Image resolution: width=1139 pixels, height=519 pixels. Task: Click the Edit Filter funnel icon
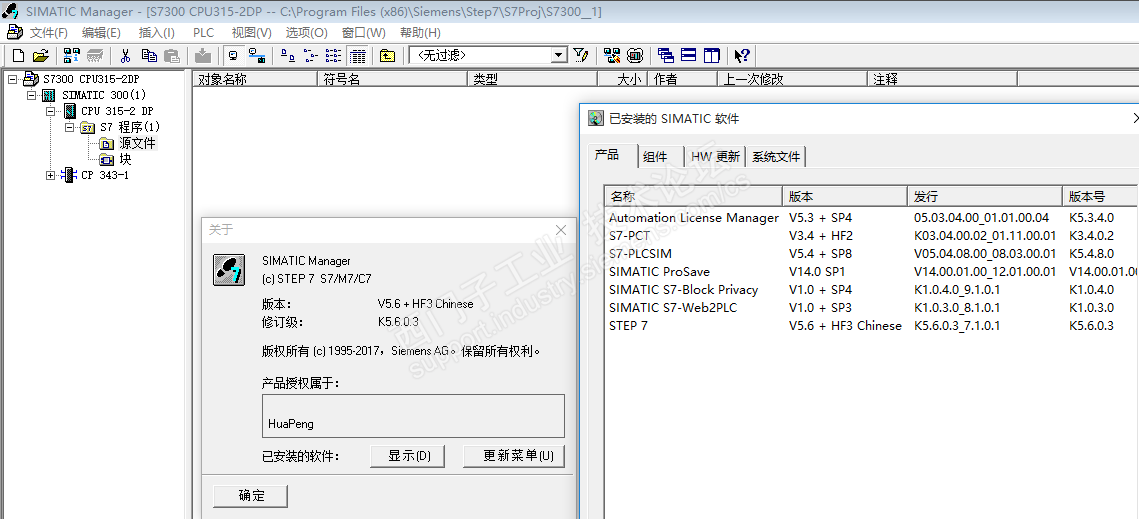580,55
